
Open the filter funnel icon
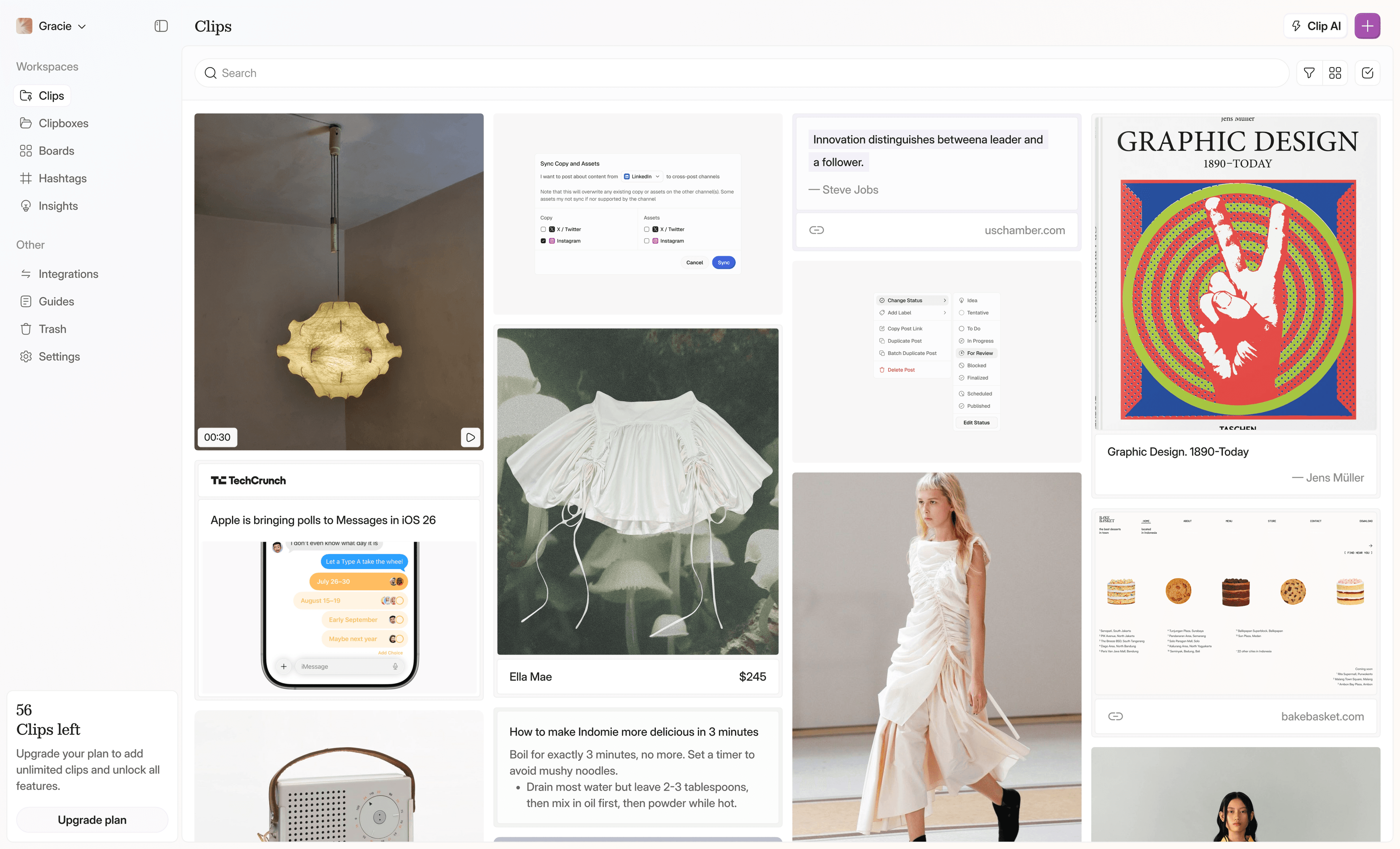pos(1308,73)
